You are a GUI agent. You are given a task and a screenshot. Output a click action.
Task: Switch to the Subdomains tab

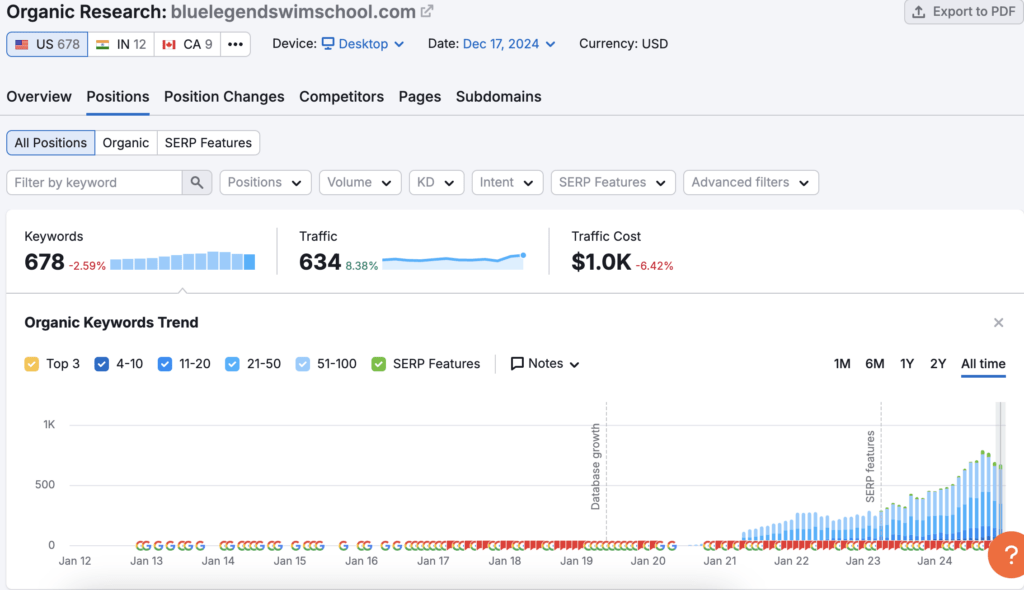(x=498, y=97)
